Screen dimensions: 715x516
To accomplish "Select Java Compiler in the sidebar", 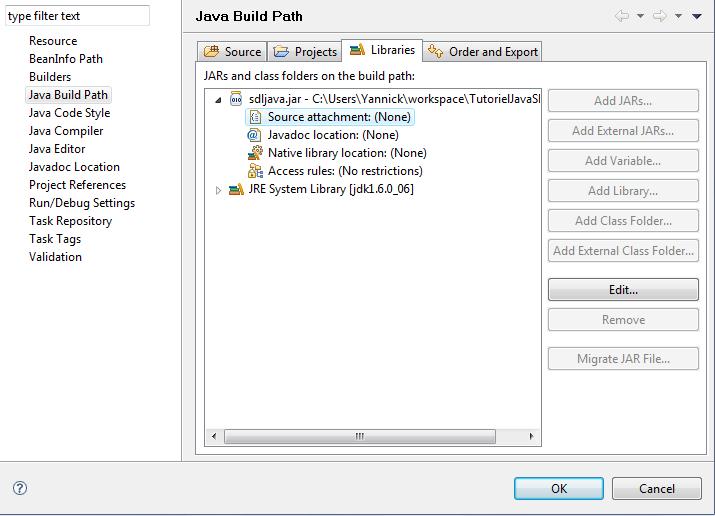I will click(x=66, y=131).
